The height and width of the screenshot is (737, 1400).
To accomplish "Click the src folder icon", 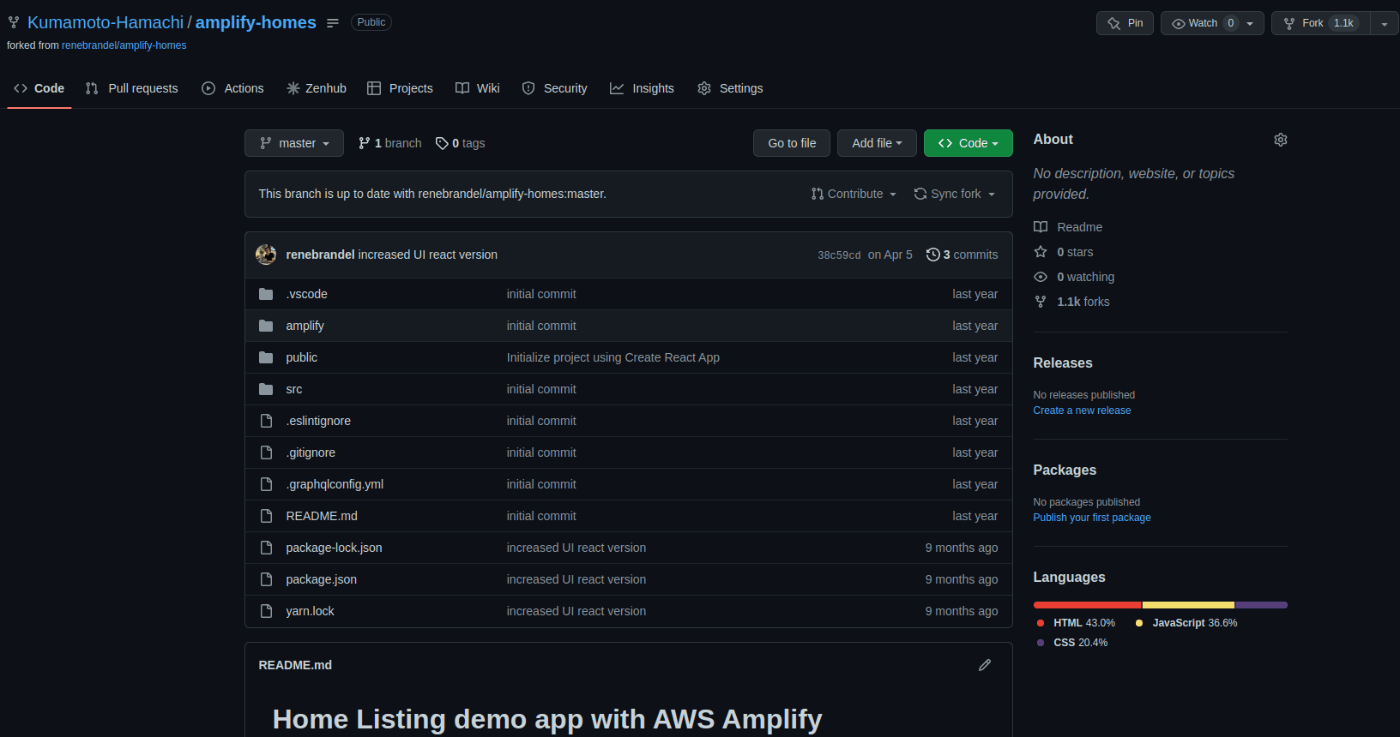I will click(x=266, y=389).
